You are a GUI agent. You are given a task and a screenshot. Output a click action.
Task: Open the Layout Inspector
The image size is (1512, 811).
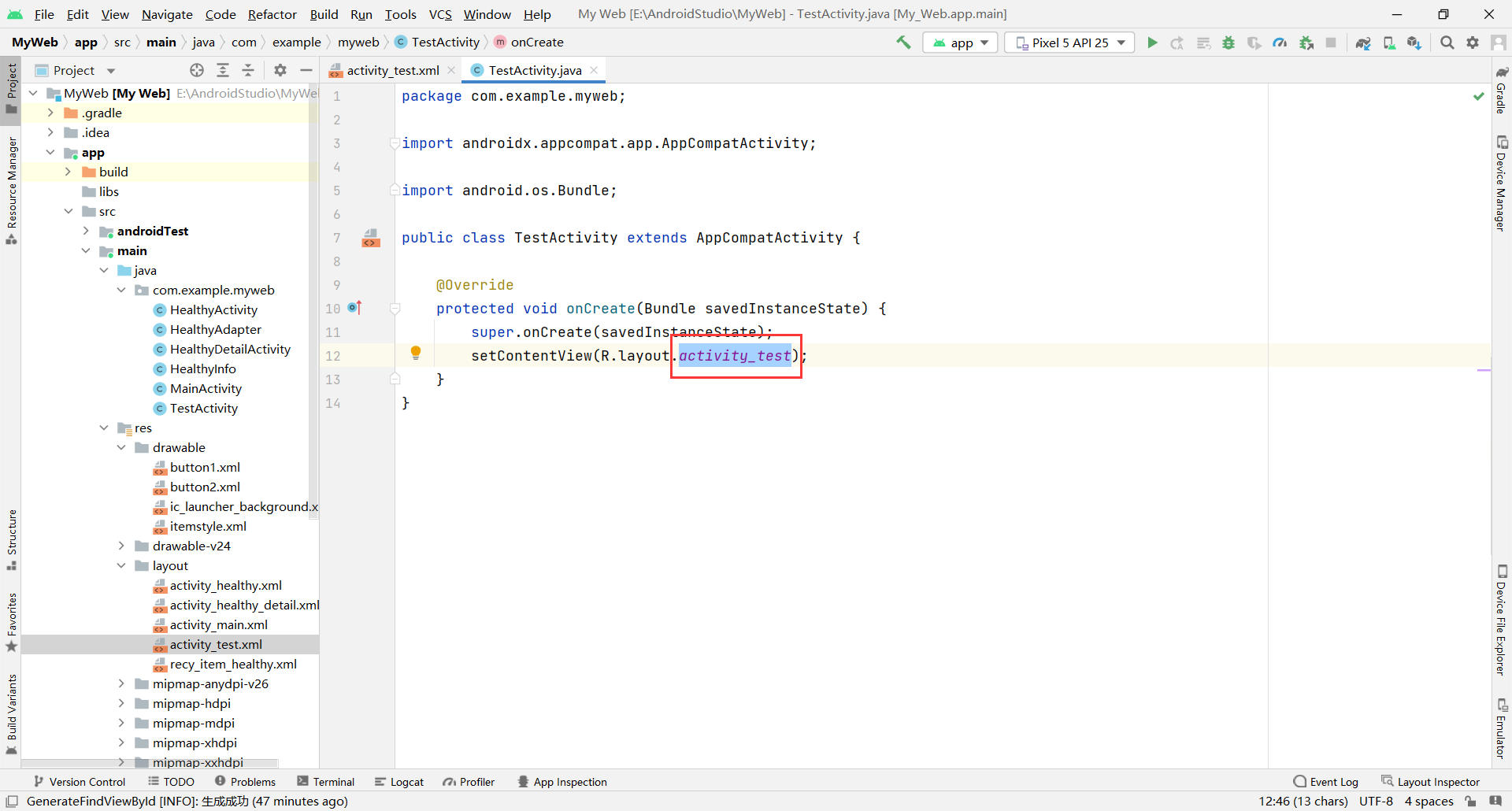(1430, 782)
